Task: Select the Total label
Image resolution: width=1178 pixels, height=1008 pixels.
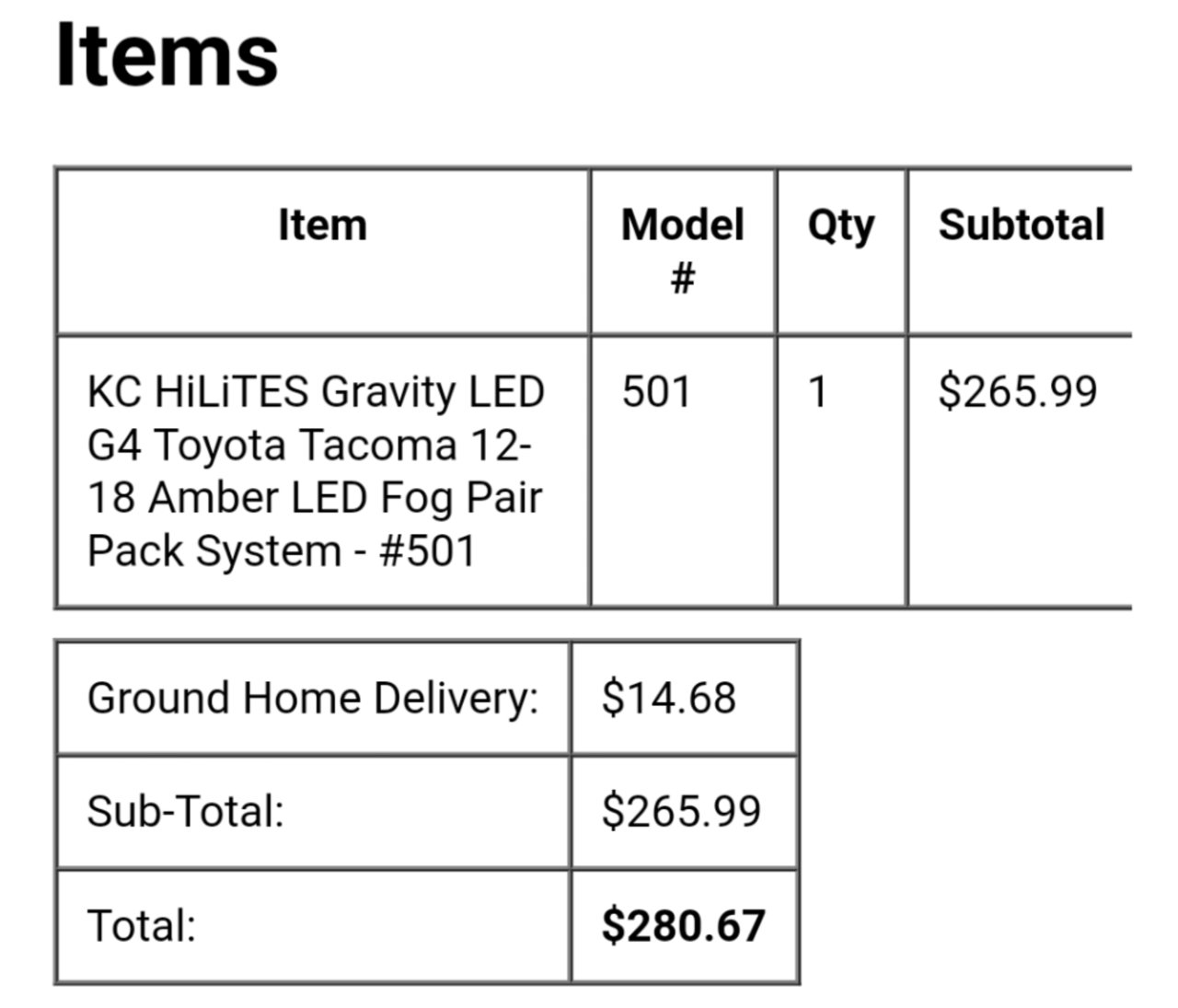Action: pos(141,925)
